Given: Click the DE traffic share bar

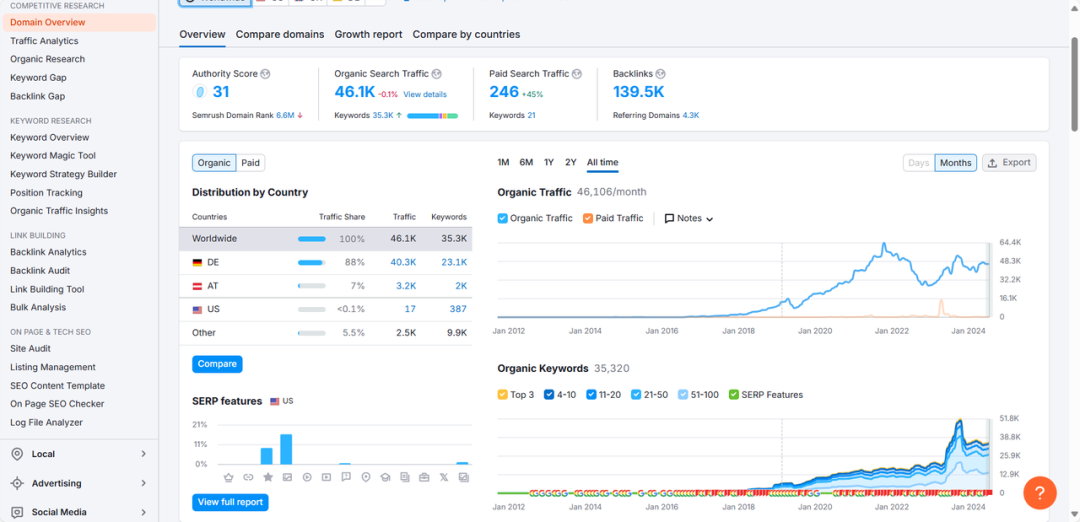Looking at the screenshot, I should 311,262.
